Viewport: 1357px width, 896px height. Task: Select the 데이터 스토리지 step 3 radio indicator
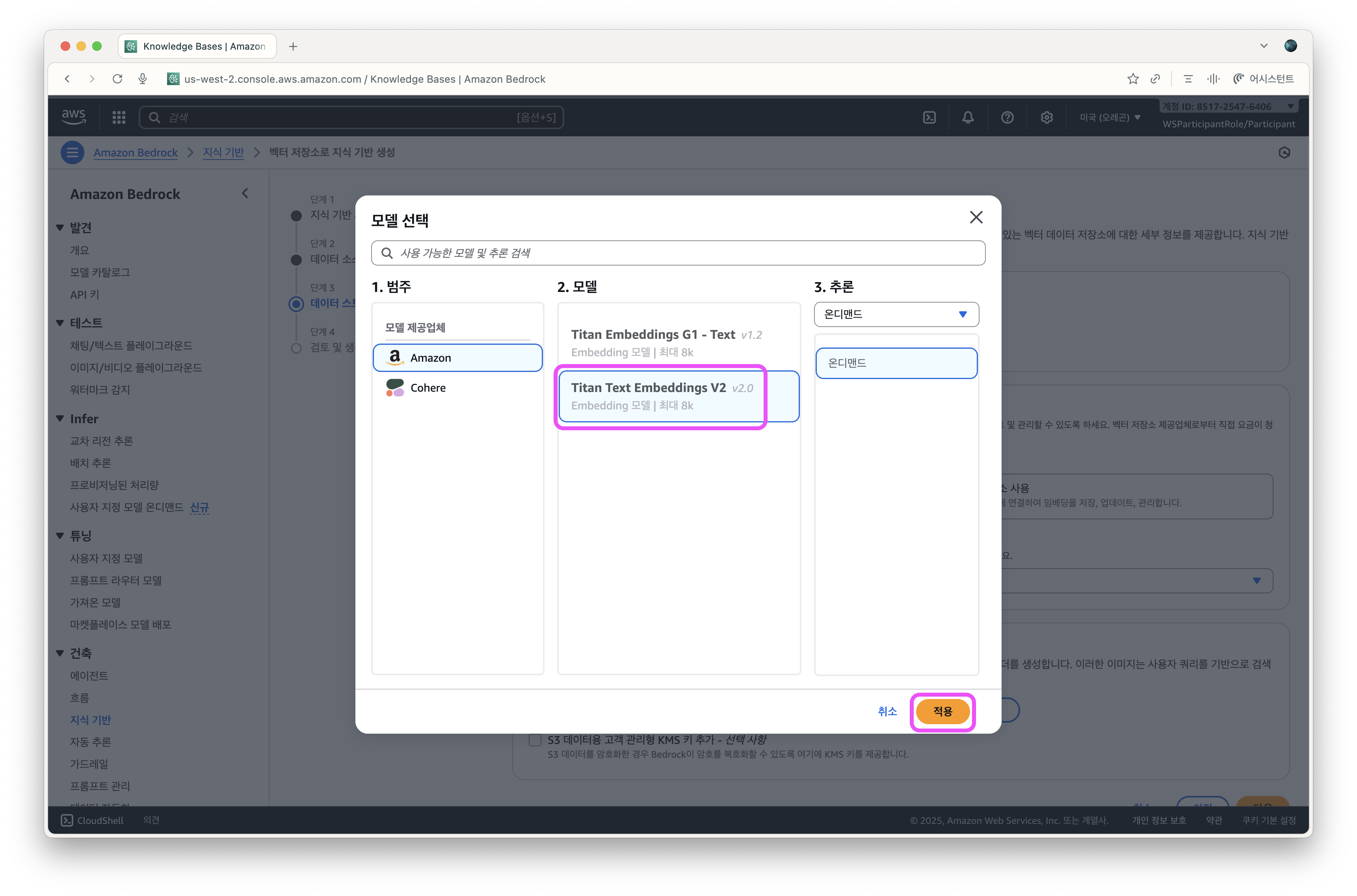(x=296, y=303)
